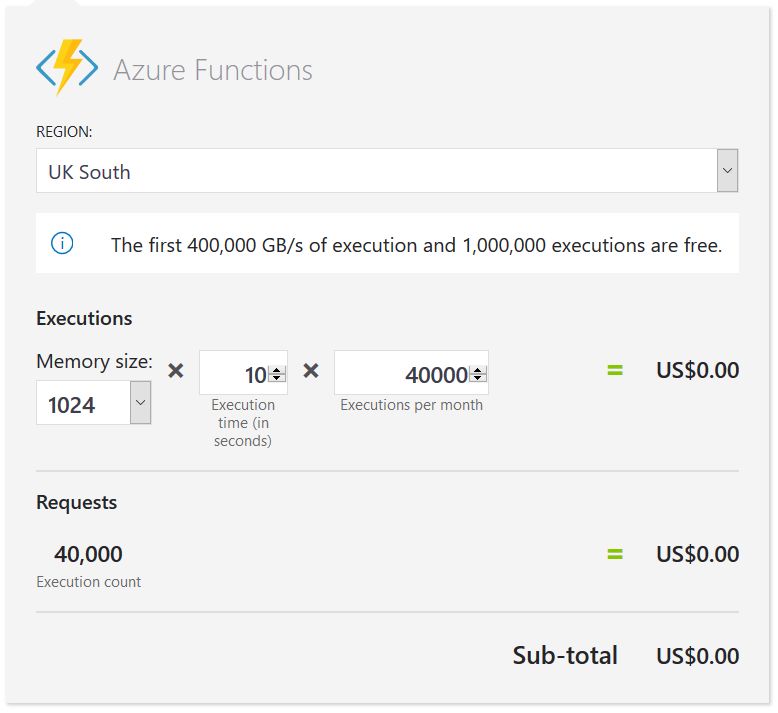
Task: Click the Executions per month caption
Action: click(x=411, y=405)
